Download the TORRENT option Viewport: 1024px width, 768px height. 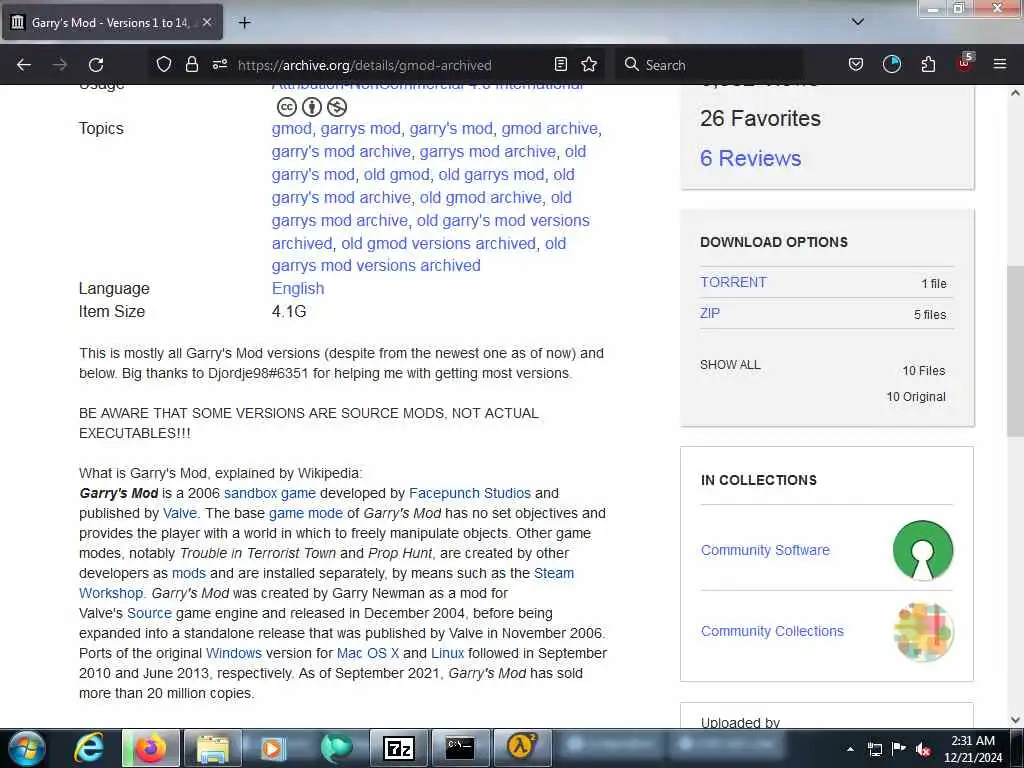[733, 282]
